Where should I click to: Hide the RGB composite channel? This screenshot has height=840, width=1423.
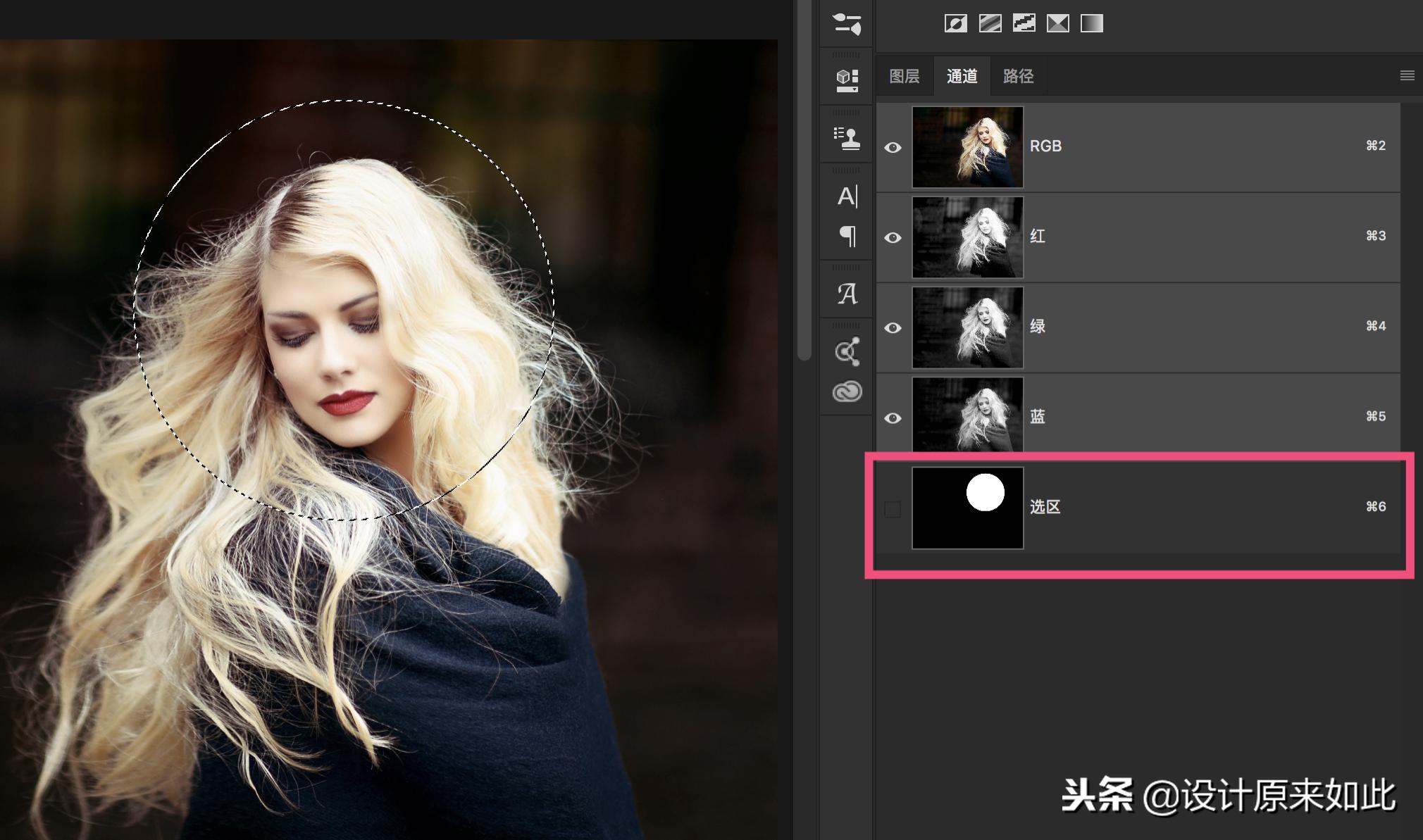tap(893, 147)
